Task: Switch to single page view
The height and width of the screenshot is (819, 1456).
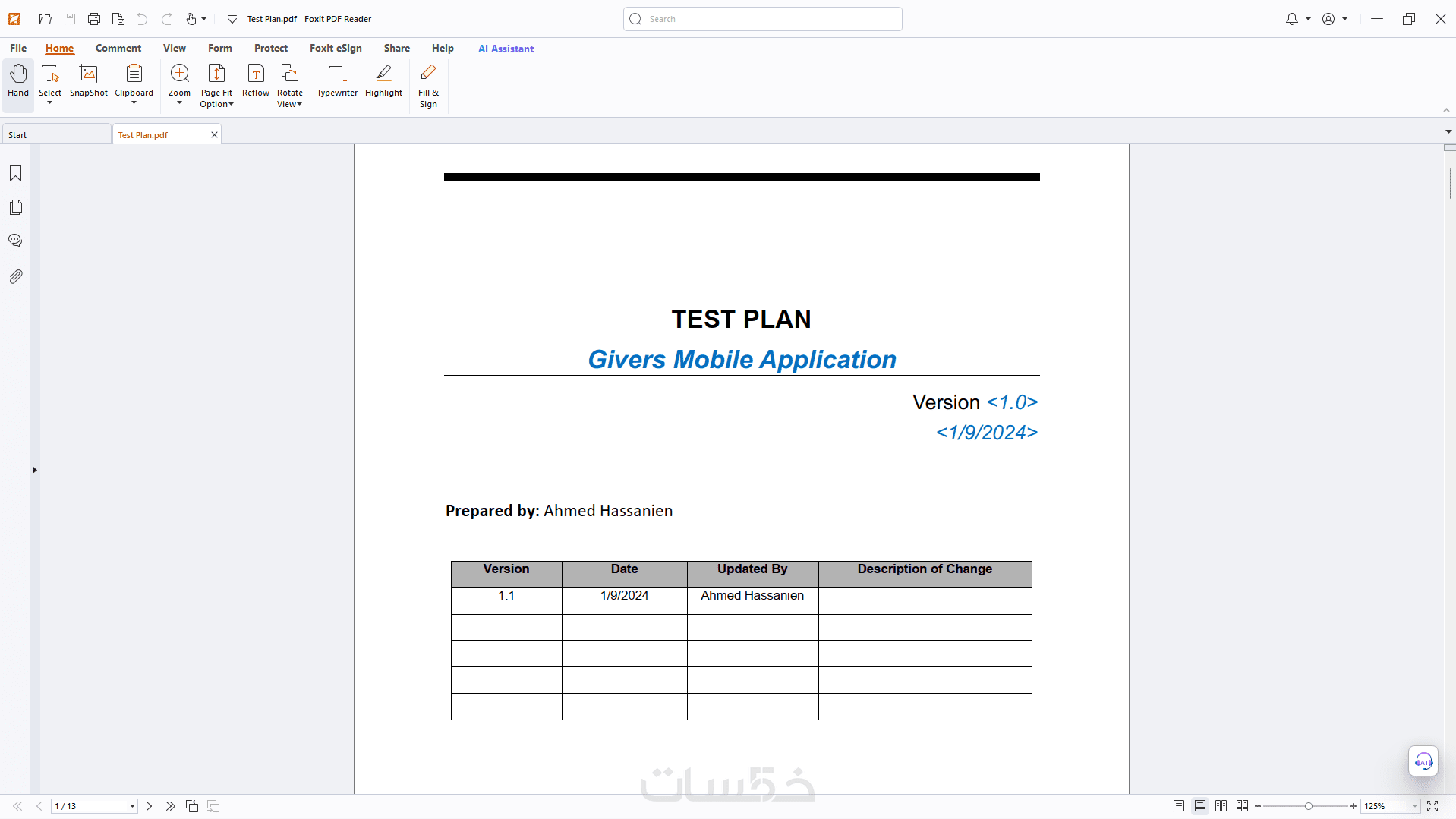Action: (x=1179, y=806)
